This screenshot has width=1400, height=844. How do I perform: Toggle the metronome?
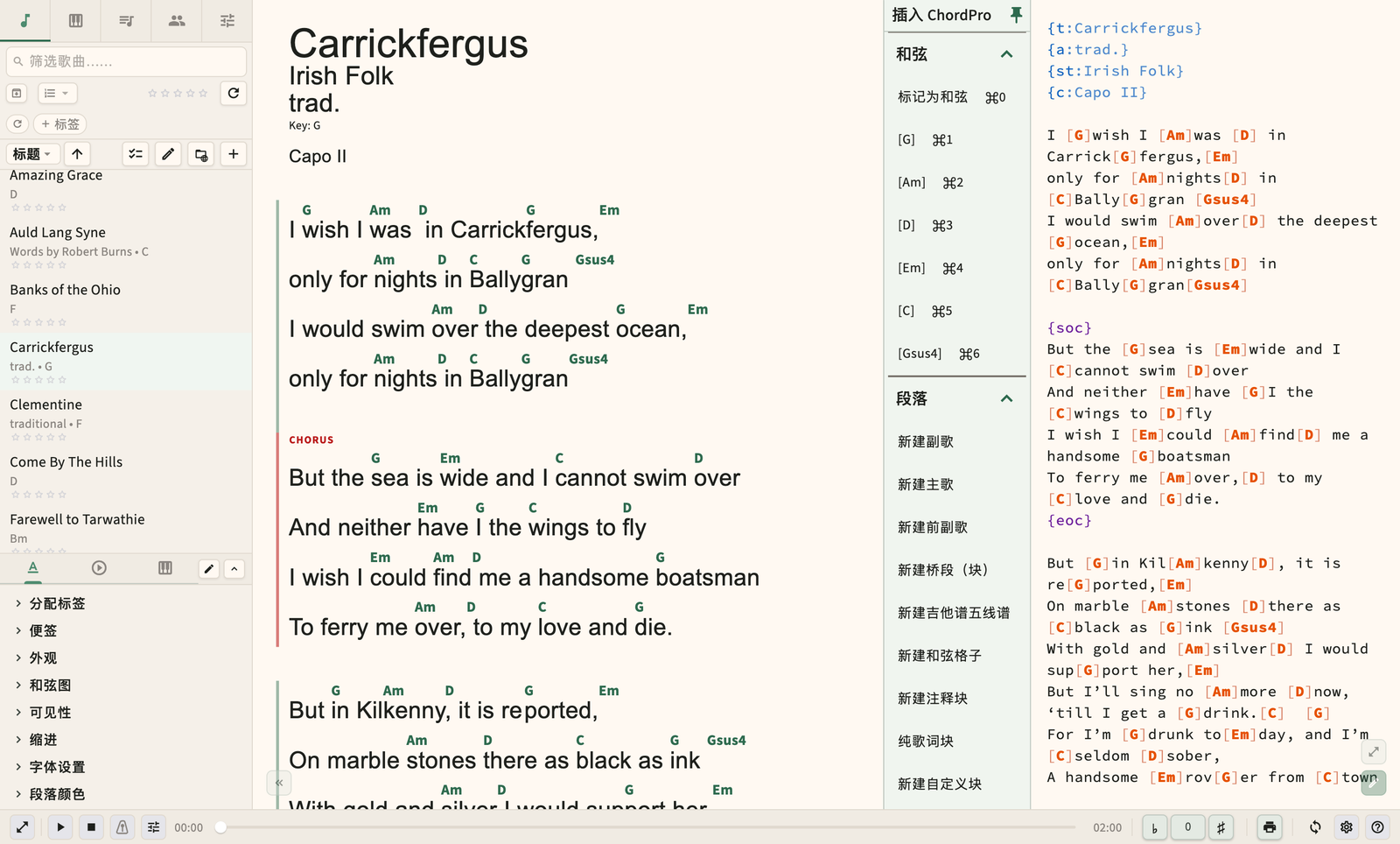122,827
